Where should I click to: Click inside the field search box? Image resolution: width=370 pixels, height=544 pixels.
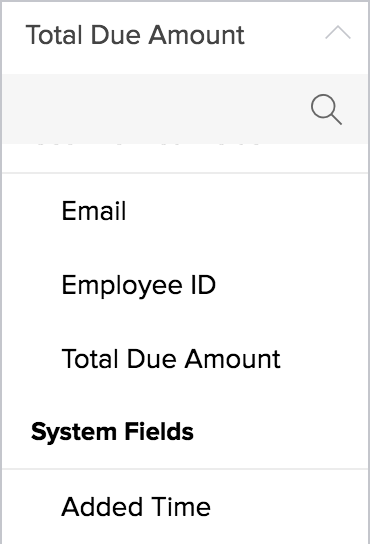[185, 109]
